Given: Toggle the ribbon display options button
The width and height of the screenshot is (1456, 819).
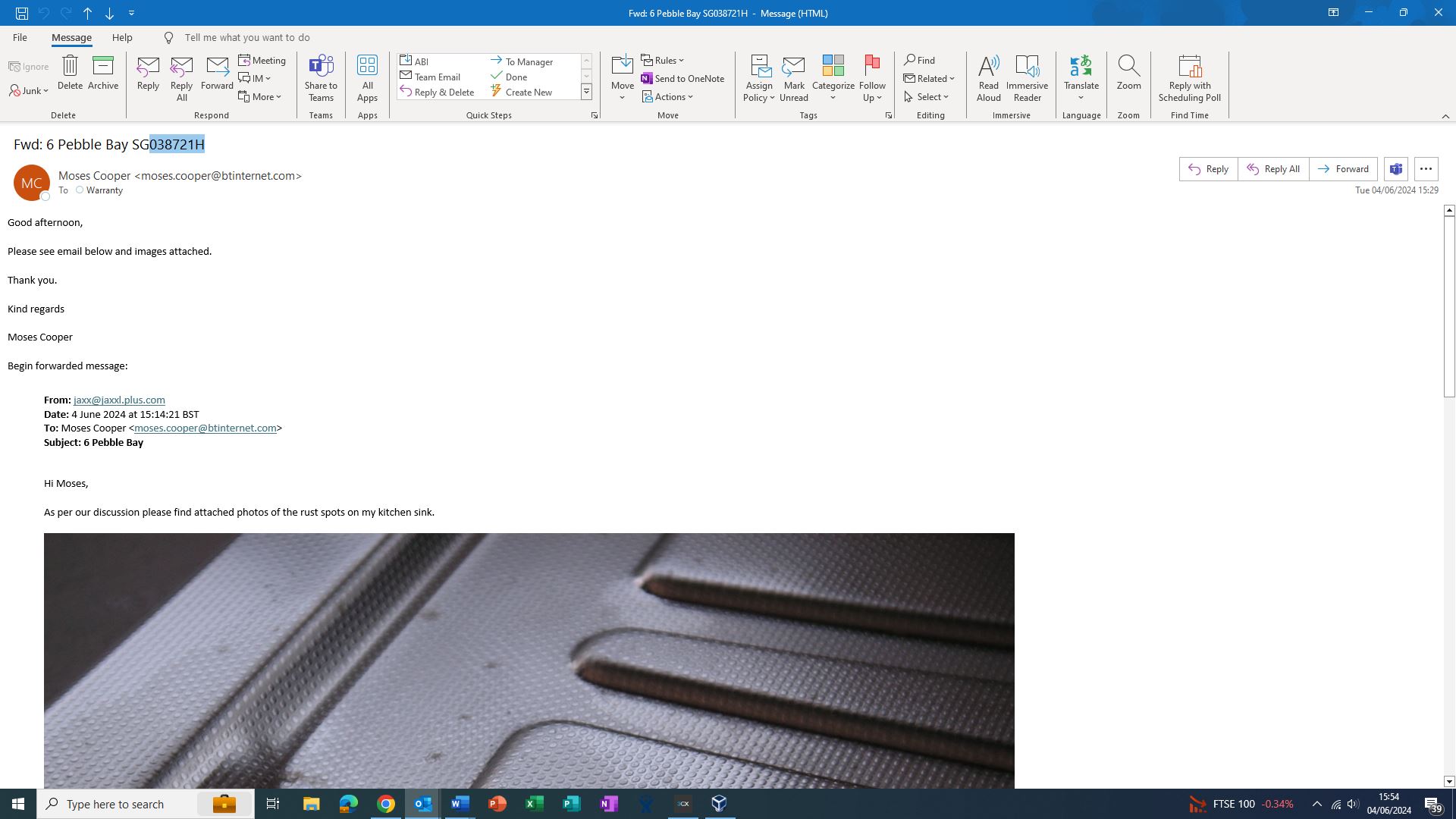Looking at the screenshot, I should (1333, 13).
